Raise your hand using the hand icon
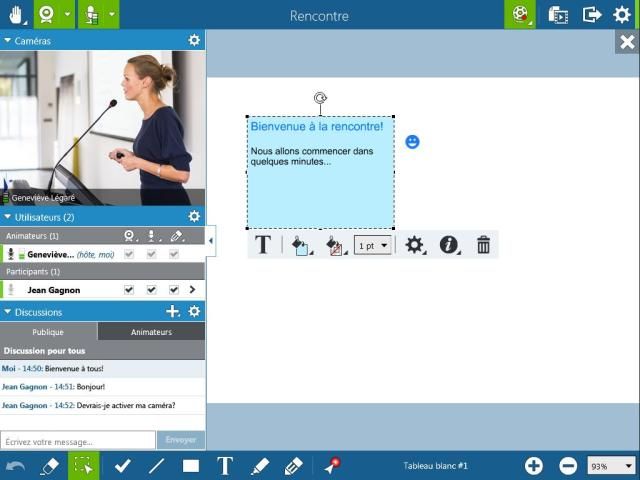Image resolution: width=640 pixels, height=480 pixels. coord(16,15)
